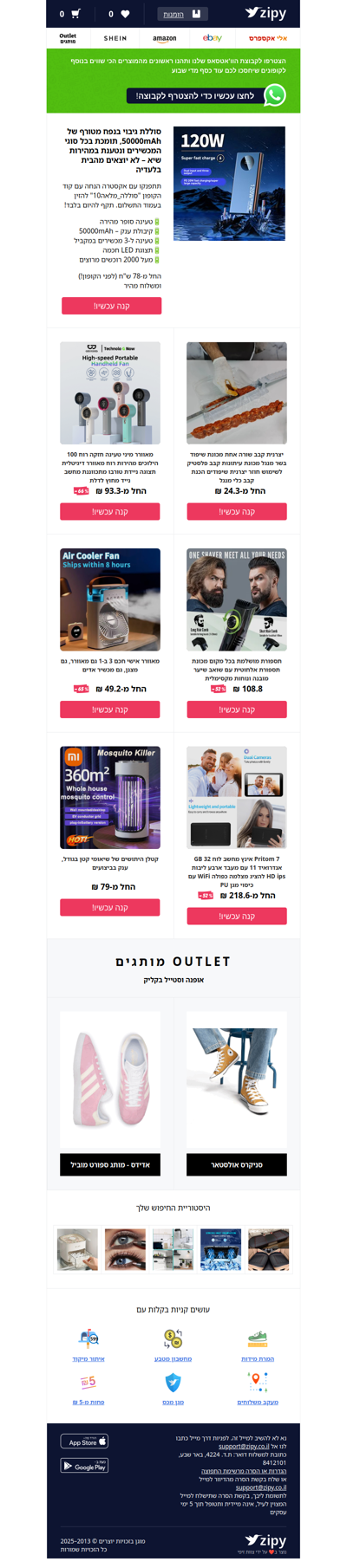Screen dimensions: 347x1568
Task: Open the pink Adidas sneaker image
Action: (110, 1079)
